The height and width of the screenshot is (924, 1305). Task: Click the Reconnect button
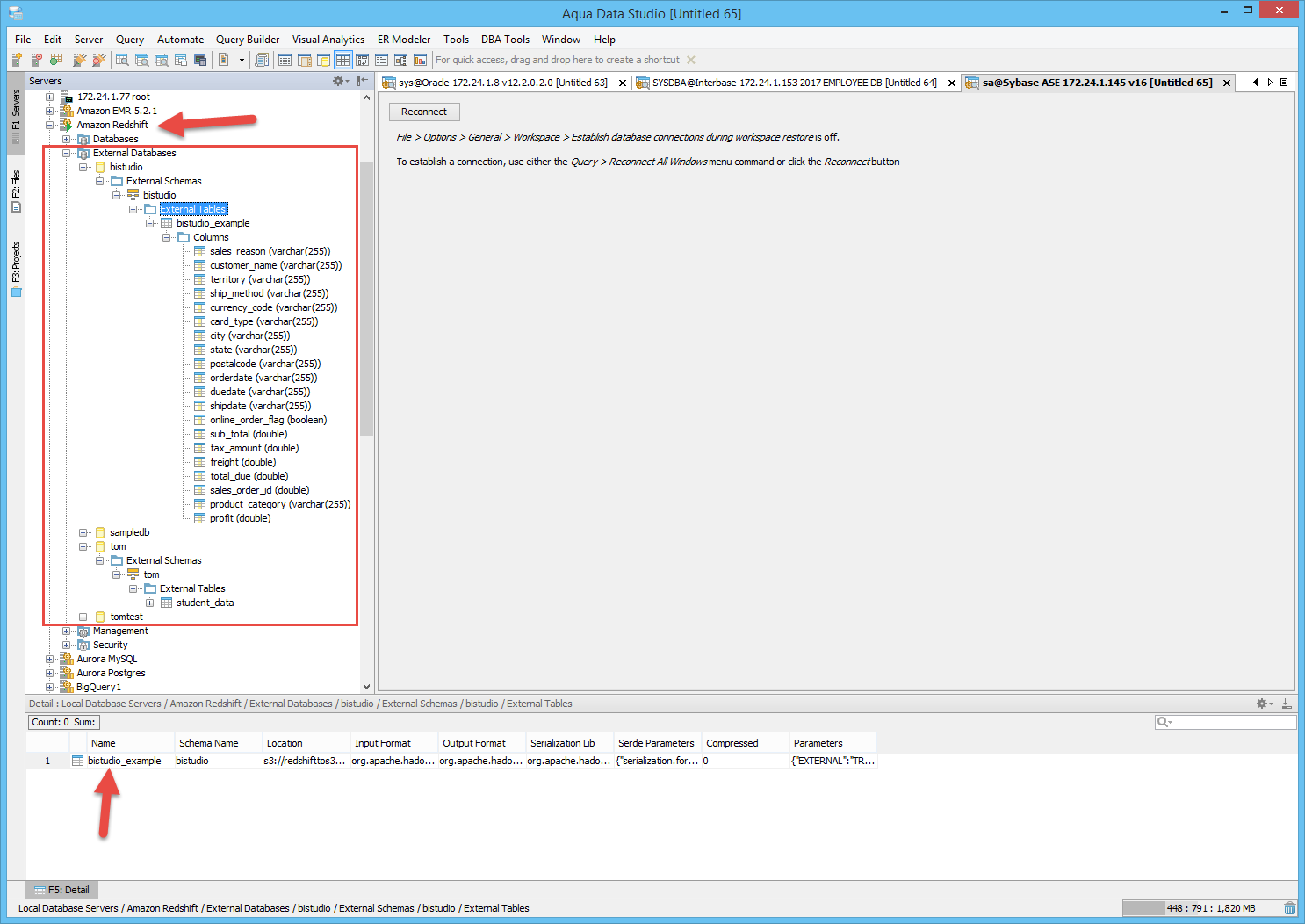424,112
